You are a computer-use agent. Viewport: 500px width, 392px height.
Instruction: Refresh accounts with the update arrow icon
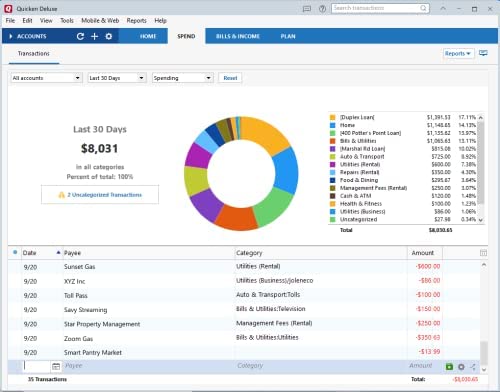pos(80,36)
